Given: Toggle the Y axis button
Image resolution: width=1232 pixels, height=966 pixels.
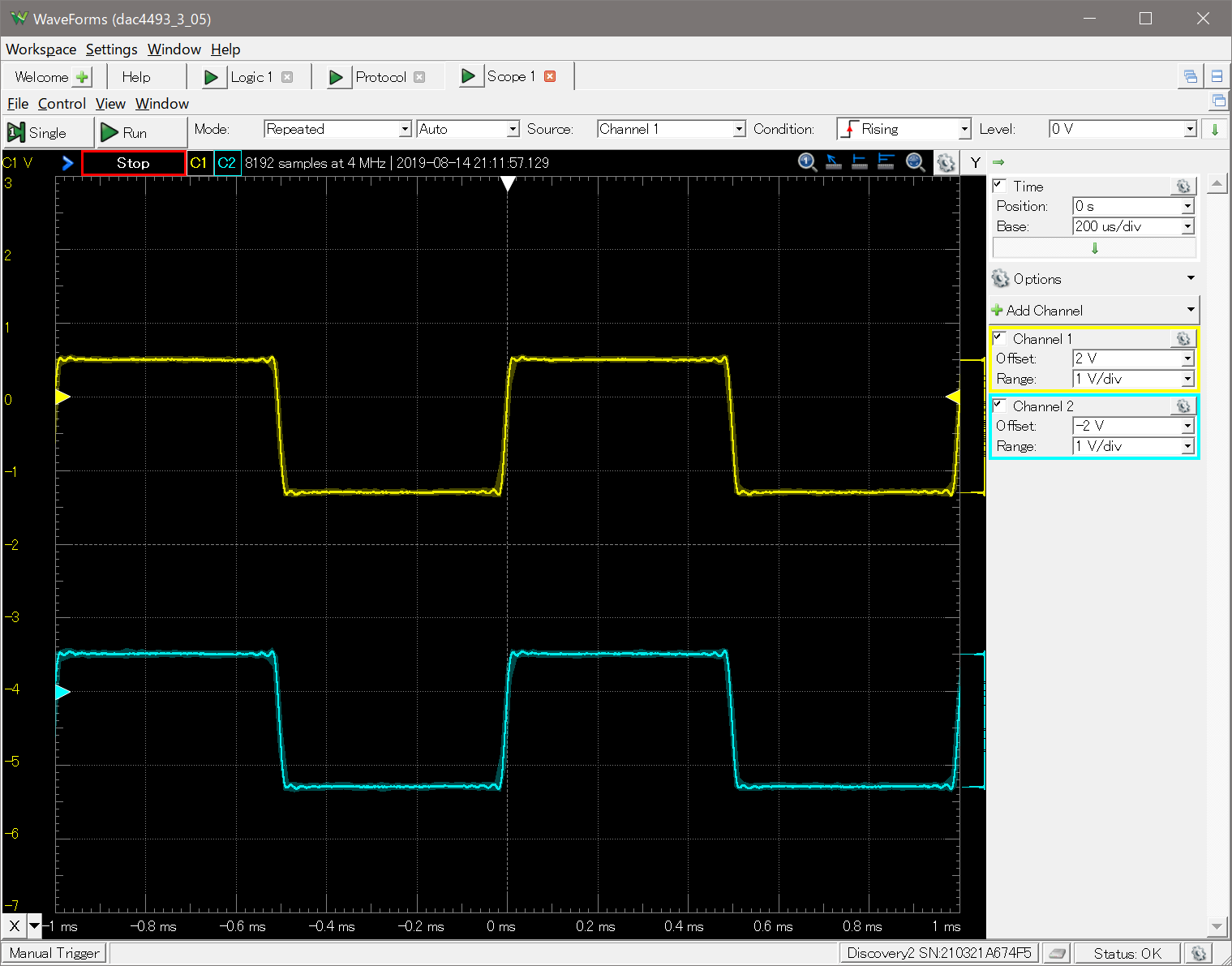Looking at the screenshot, I should click(975, 162).
